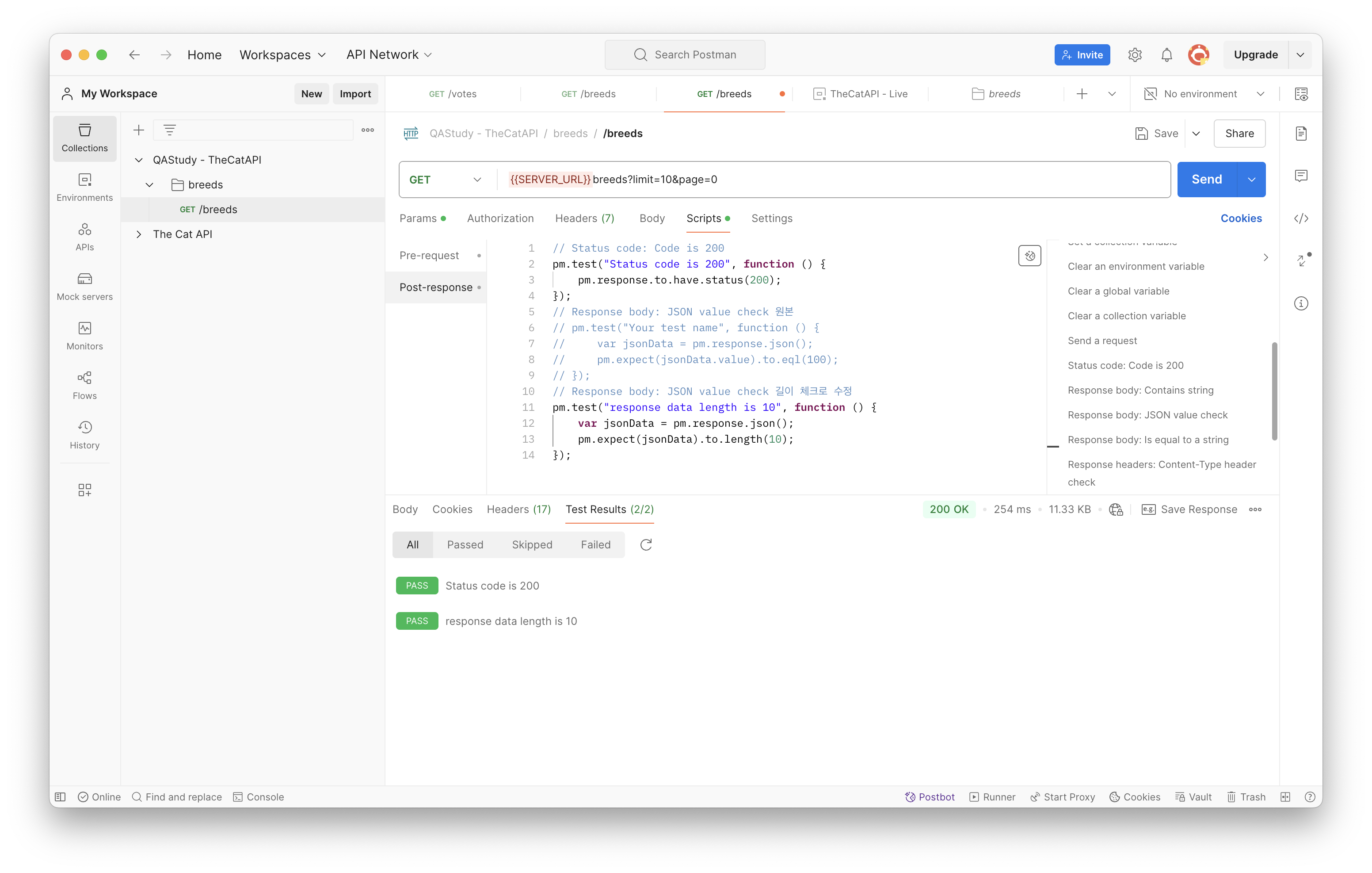Image resolution: width=1372 pixels, height=873 pixels.
Task: Open the settings gear icon
Action: click(1134, 55)
